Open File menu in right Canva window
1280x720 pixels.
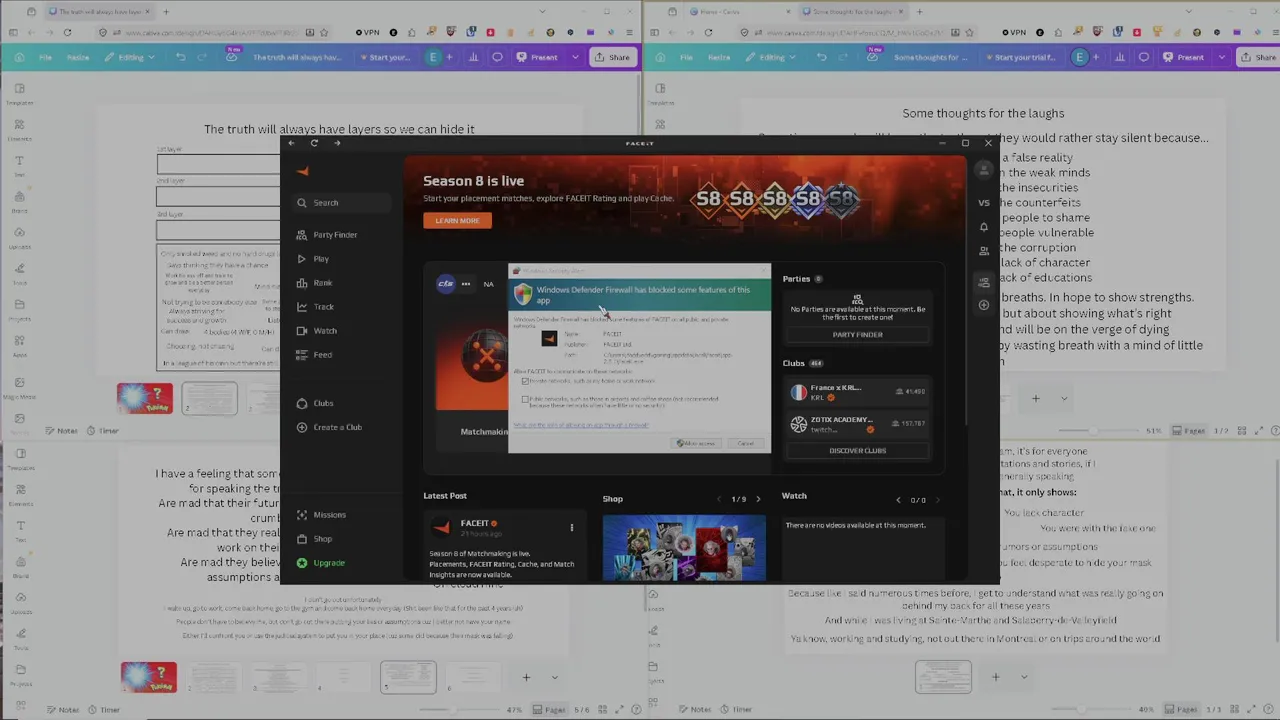[687, 57]
